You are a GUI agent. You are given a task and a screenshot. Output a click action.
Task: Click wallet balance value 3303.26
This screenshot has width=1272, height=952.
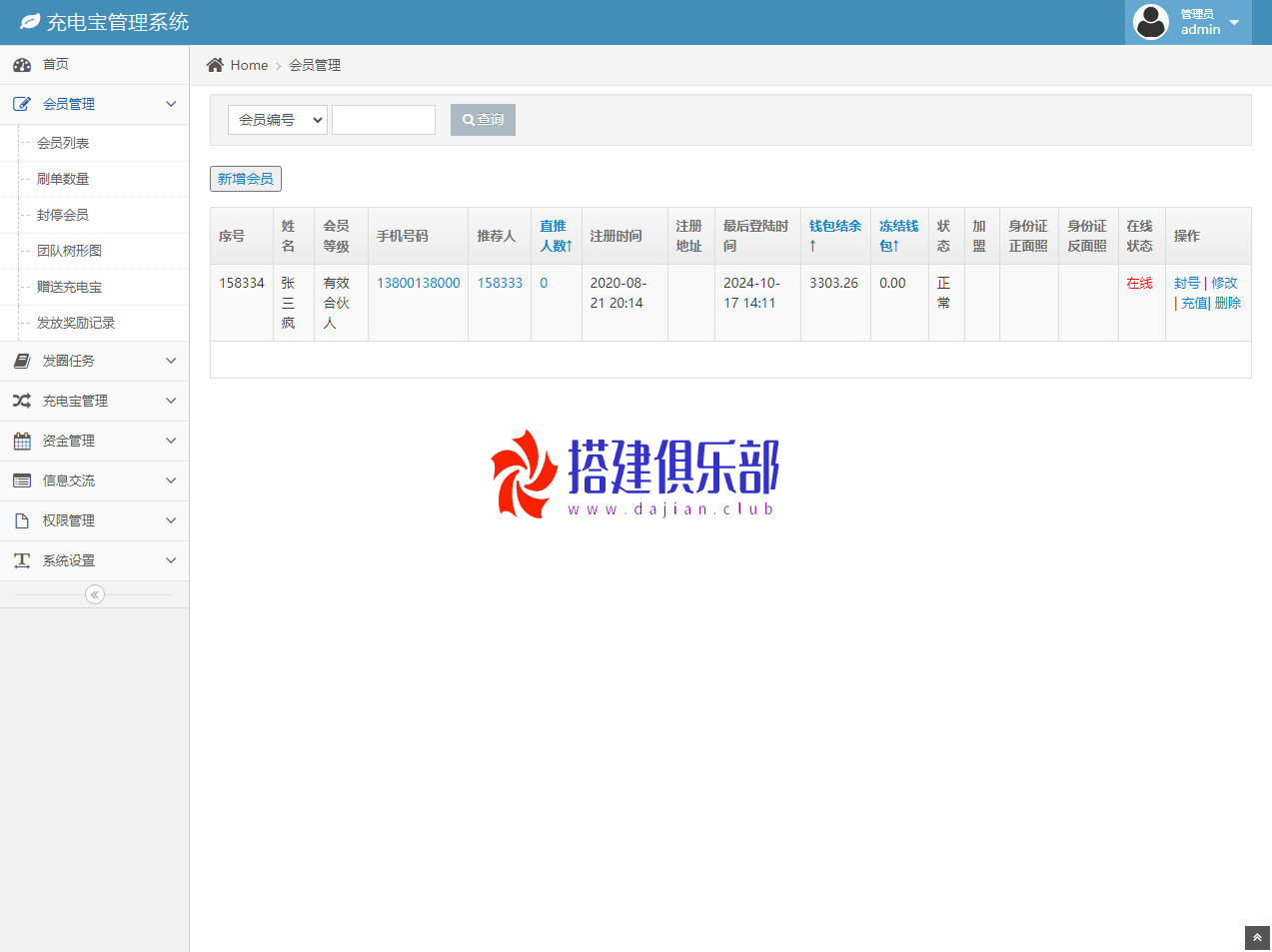point(833,283)
